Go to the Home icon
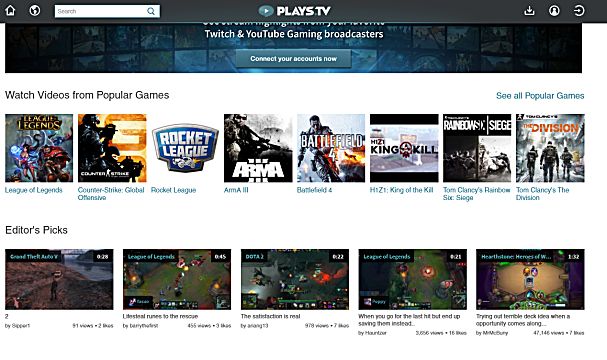 (10, 10)
